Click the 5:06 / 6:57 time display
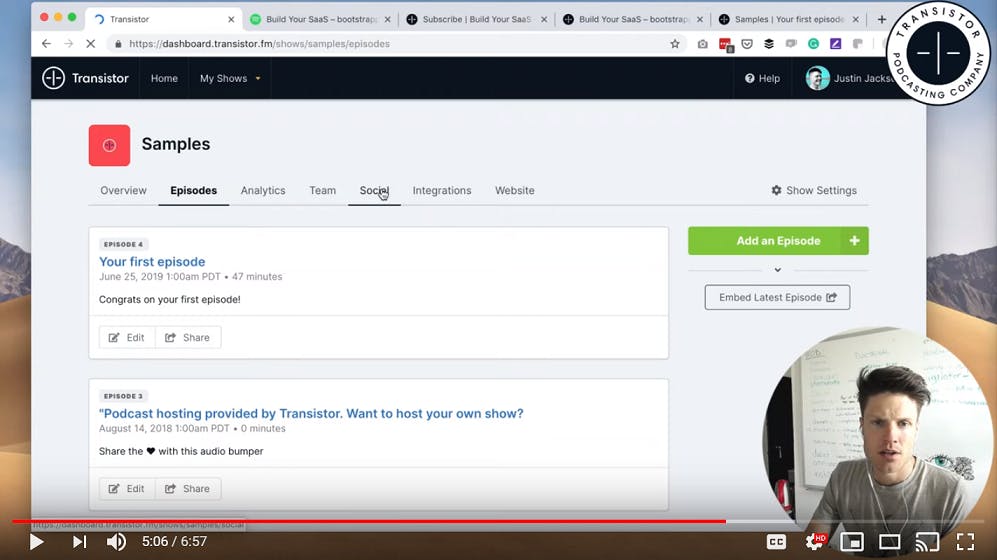 pyautogui.click(x=174, y=542)
